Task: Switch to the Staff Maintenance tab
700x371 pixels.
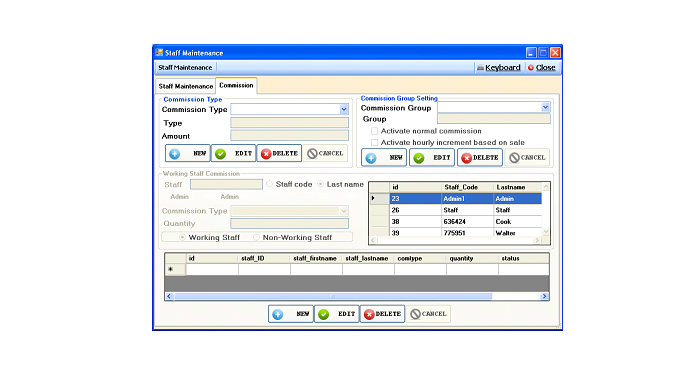Action: pyautogui.click(x=186, y=86)
